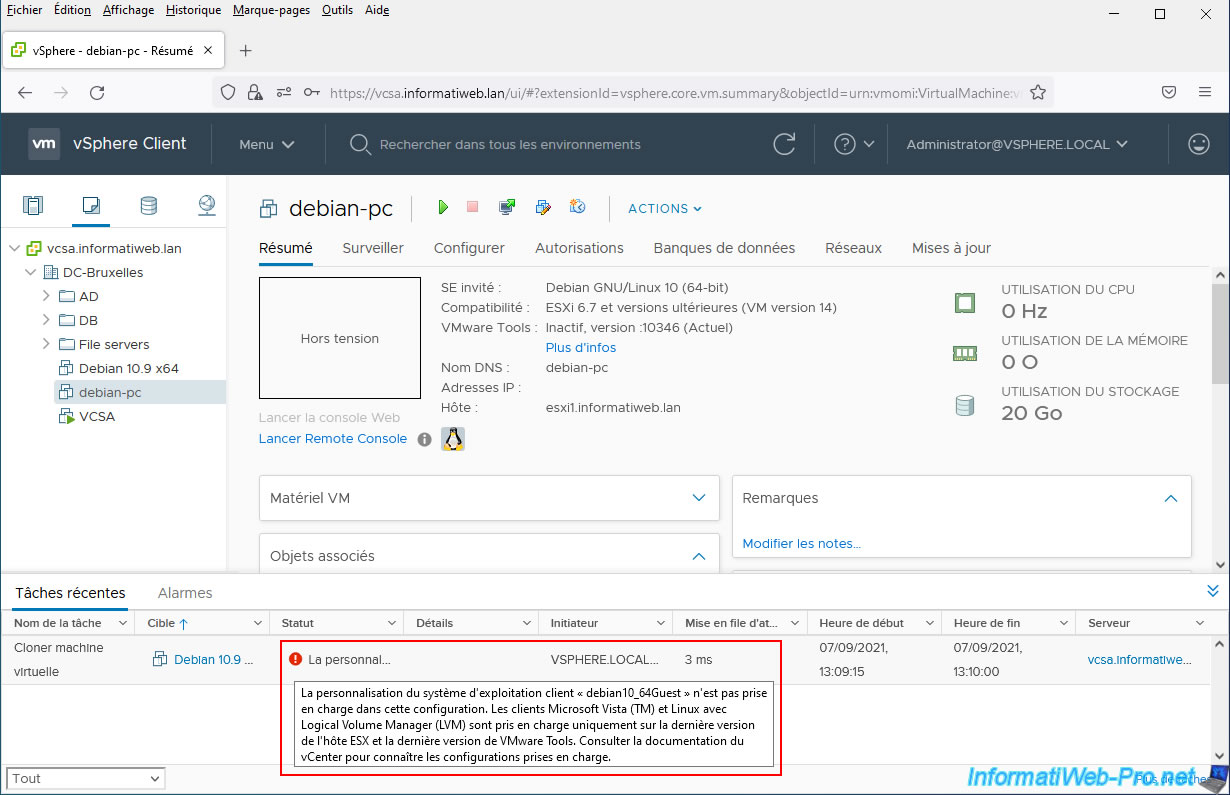Open Administrator@VSPHERE.LOCAL user dropdown

(1017, 144)
